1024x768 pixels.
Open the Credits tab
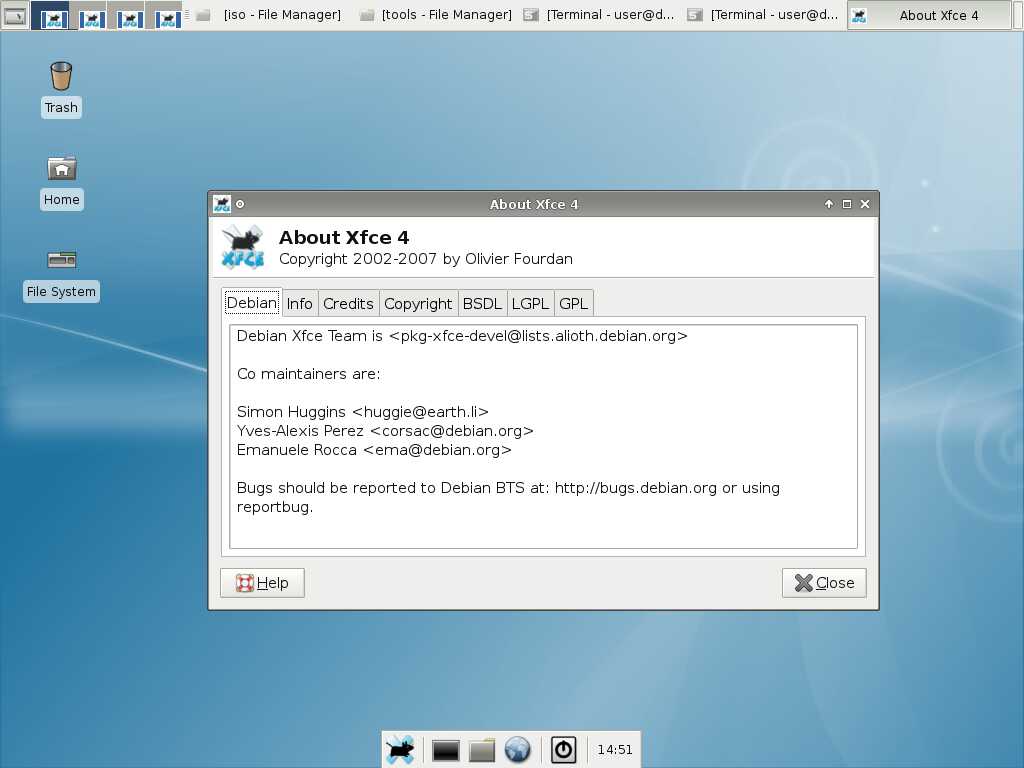pyautogui.click(x=348, y=304)
